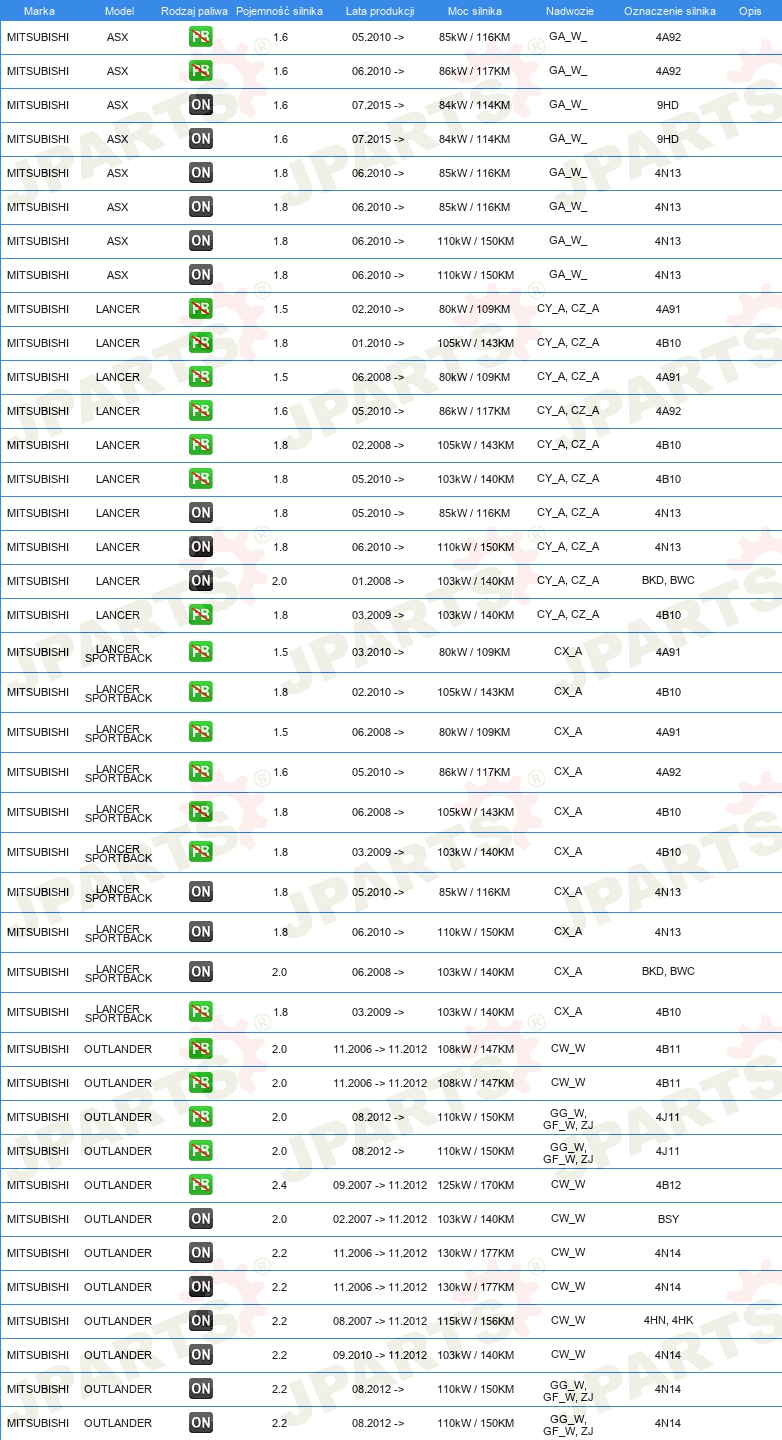Click engine code BSY
This screenshot has height=1440, width=782.
[x=668, y=1219]
